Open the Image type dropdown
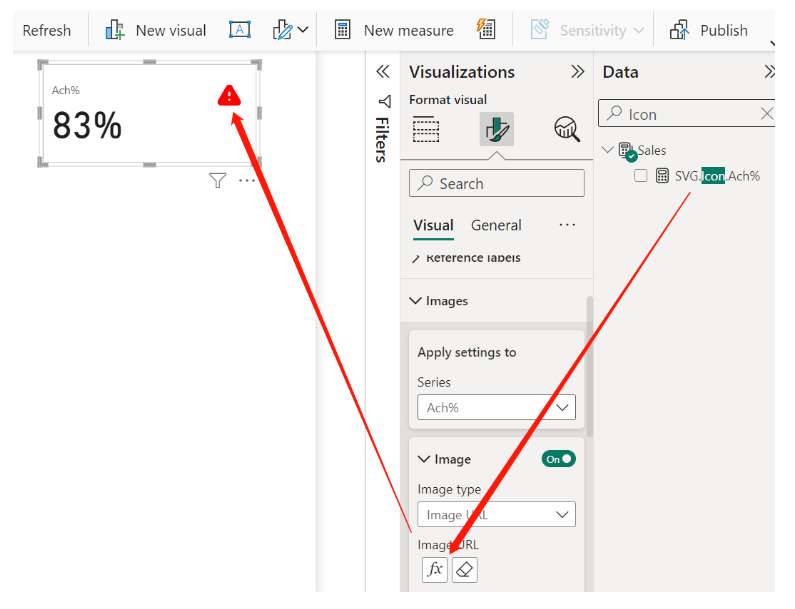The width and height of the screenshot is (795, 609). (496, 514)
